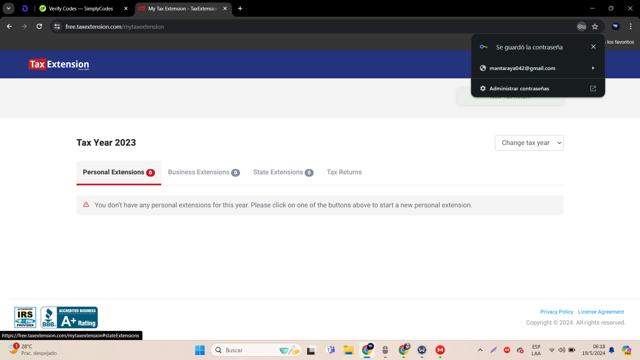Select the Personal Extensions tab
This screenshot has width=640, height=360.
tap(118, 172)
